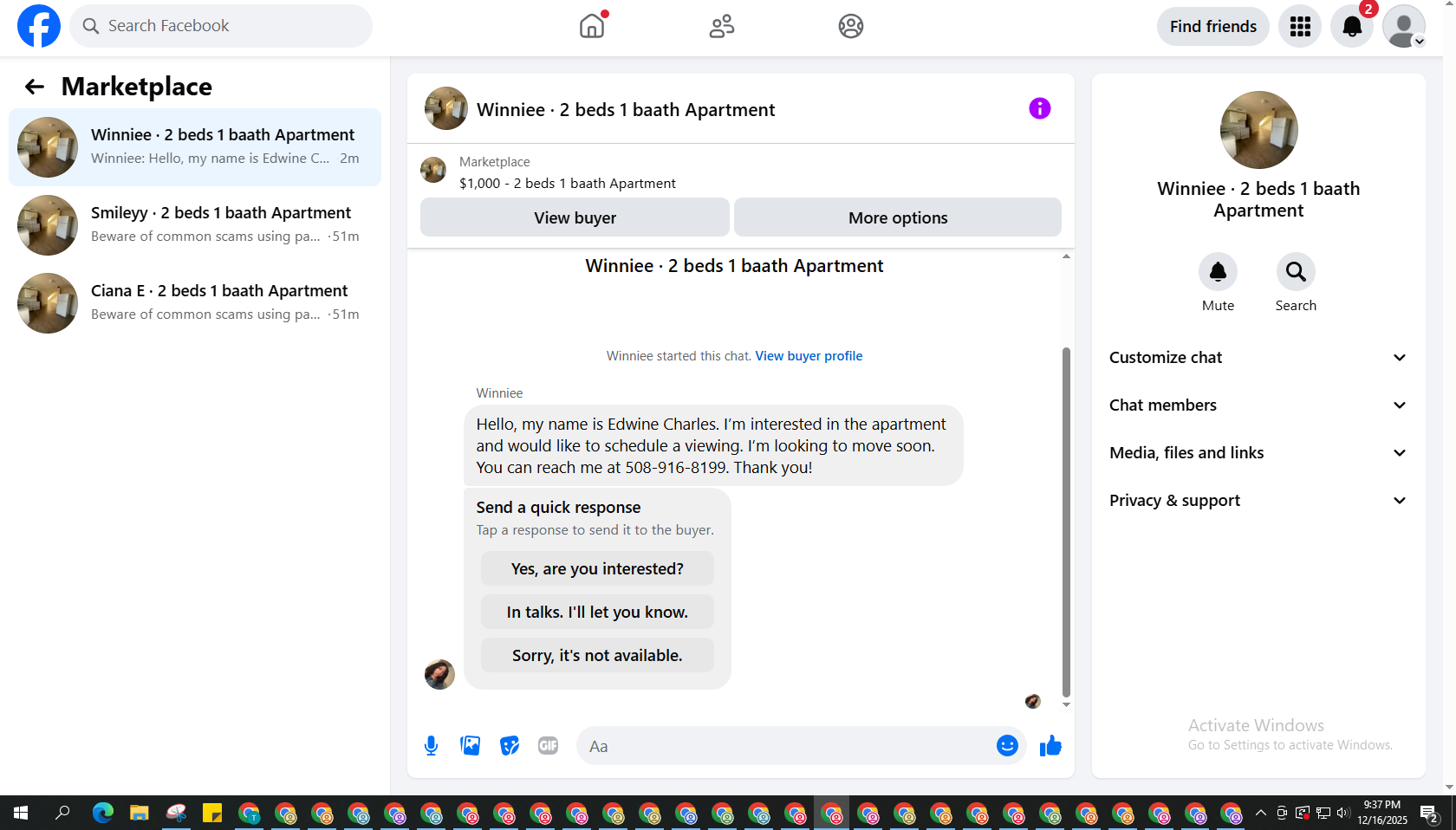Viewport: 1456px width, 830px height.
Task: Choose a sticker with the sticker icon
Action: [x=510, y=746]
